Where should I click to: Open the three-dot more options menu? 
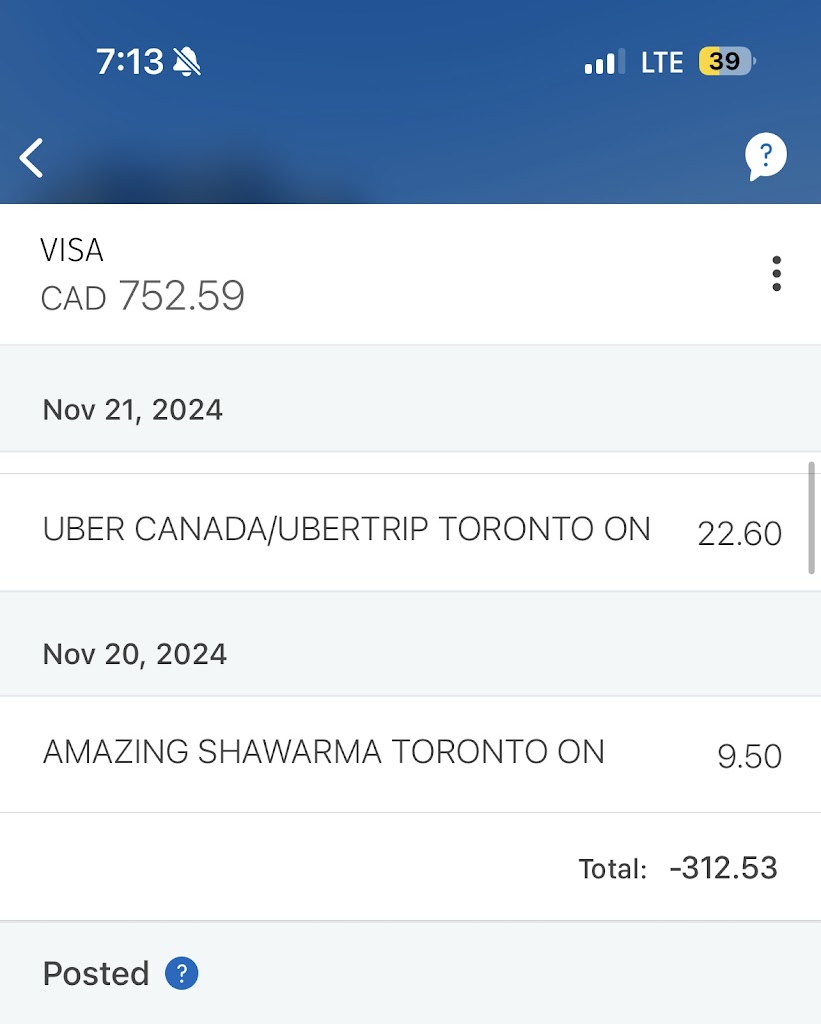(776, 274)
